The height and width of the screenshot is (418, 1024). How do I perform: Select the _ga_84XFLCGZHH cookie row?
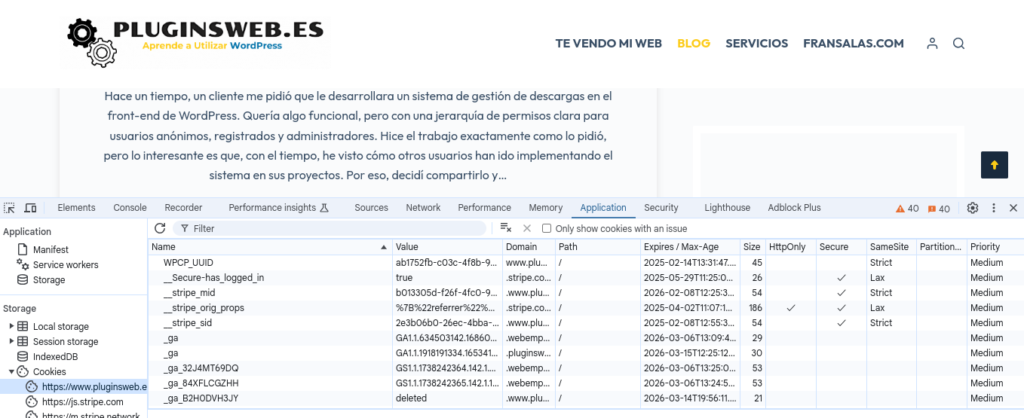(x=586, y=383)
